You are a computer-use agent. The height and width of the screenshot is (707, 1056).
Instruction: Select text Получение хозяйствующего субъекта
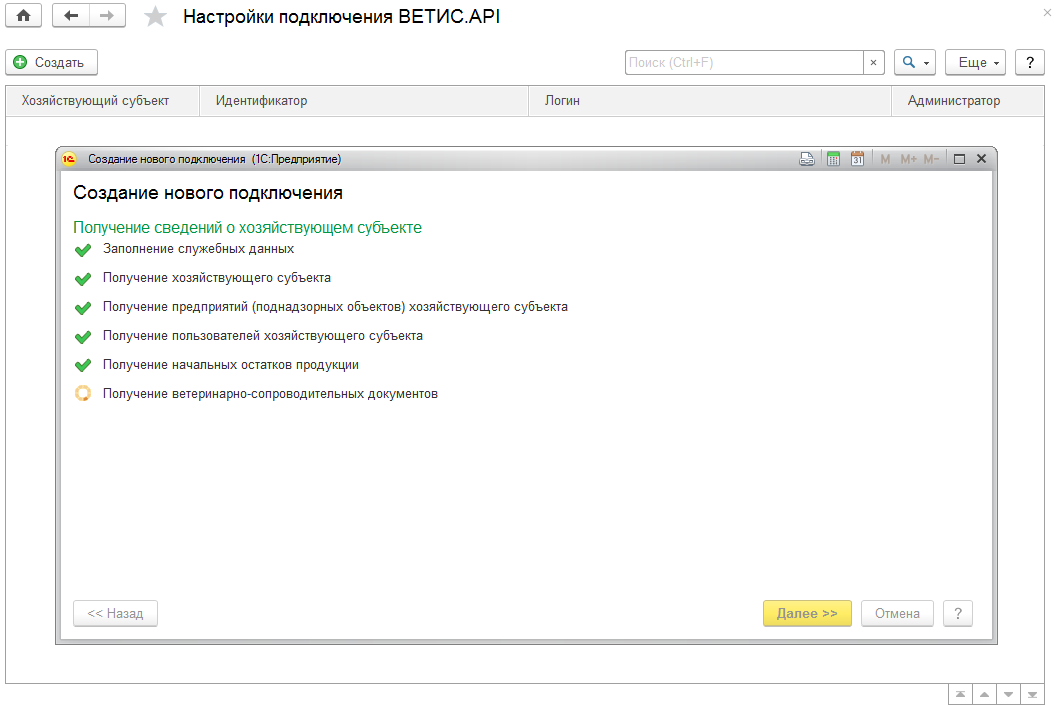coord(217,278)
